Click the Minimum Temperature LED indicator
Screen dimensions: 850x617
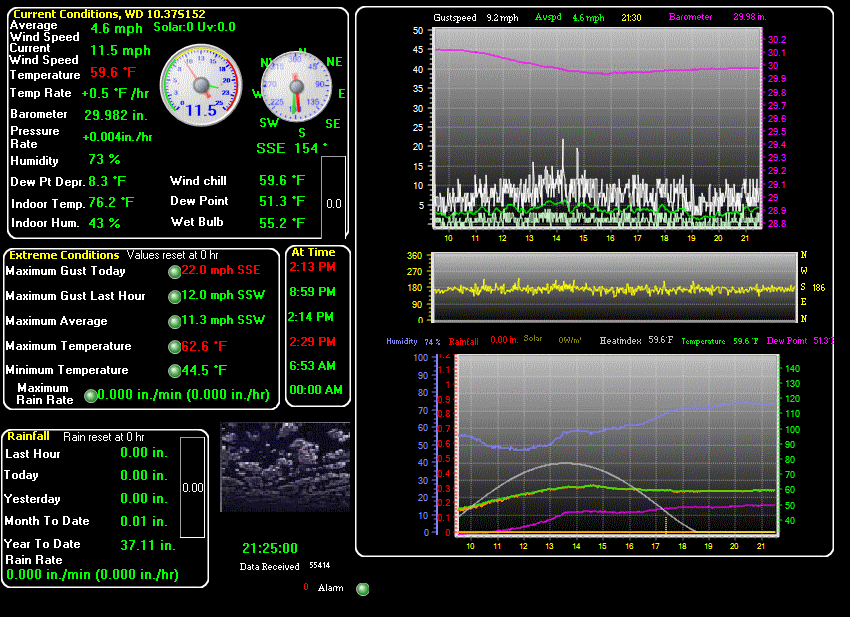[174, 371]
